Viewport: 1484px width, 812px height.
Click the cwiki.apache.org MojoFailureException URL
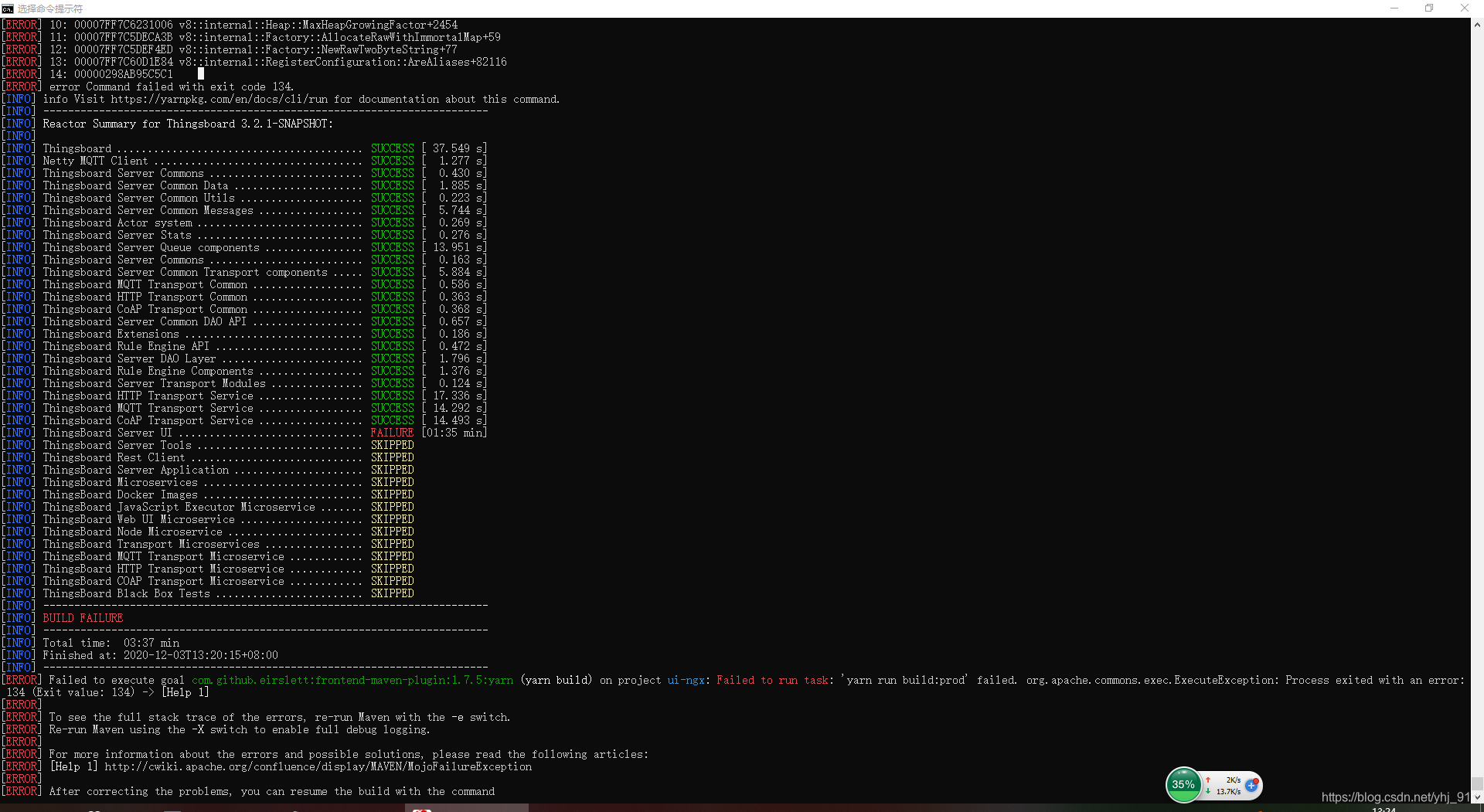pos(318,766)
